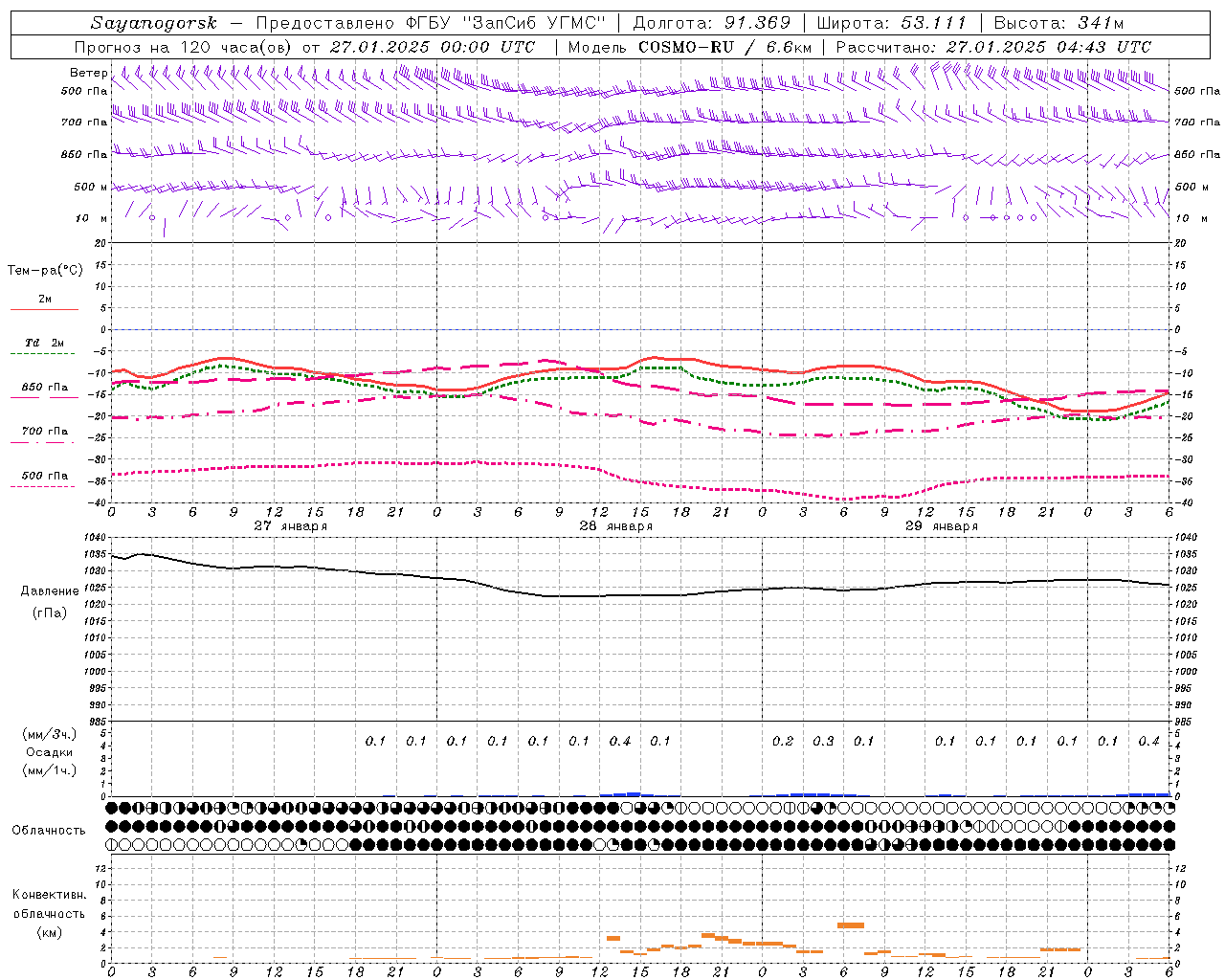
Task: Click the Sayanogorsk station title
Action: click(x=154, y=23)
